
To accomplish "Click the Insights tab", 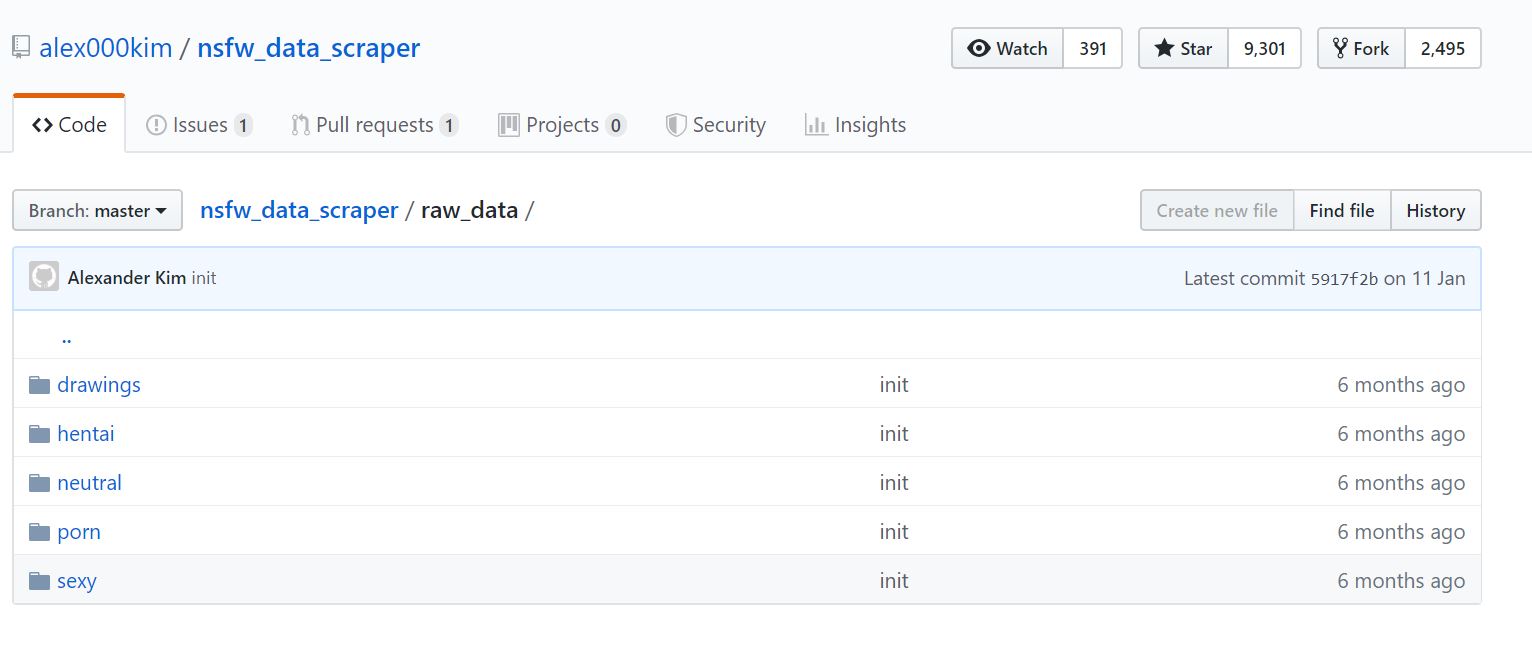I will click(x=856, y=125).
